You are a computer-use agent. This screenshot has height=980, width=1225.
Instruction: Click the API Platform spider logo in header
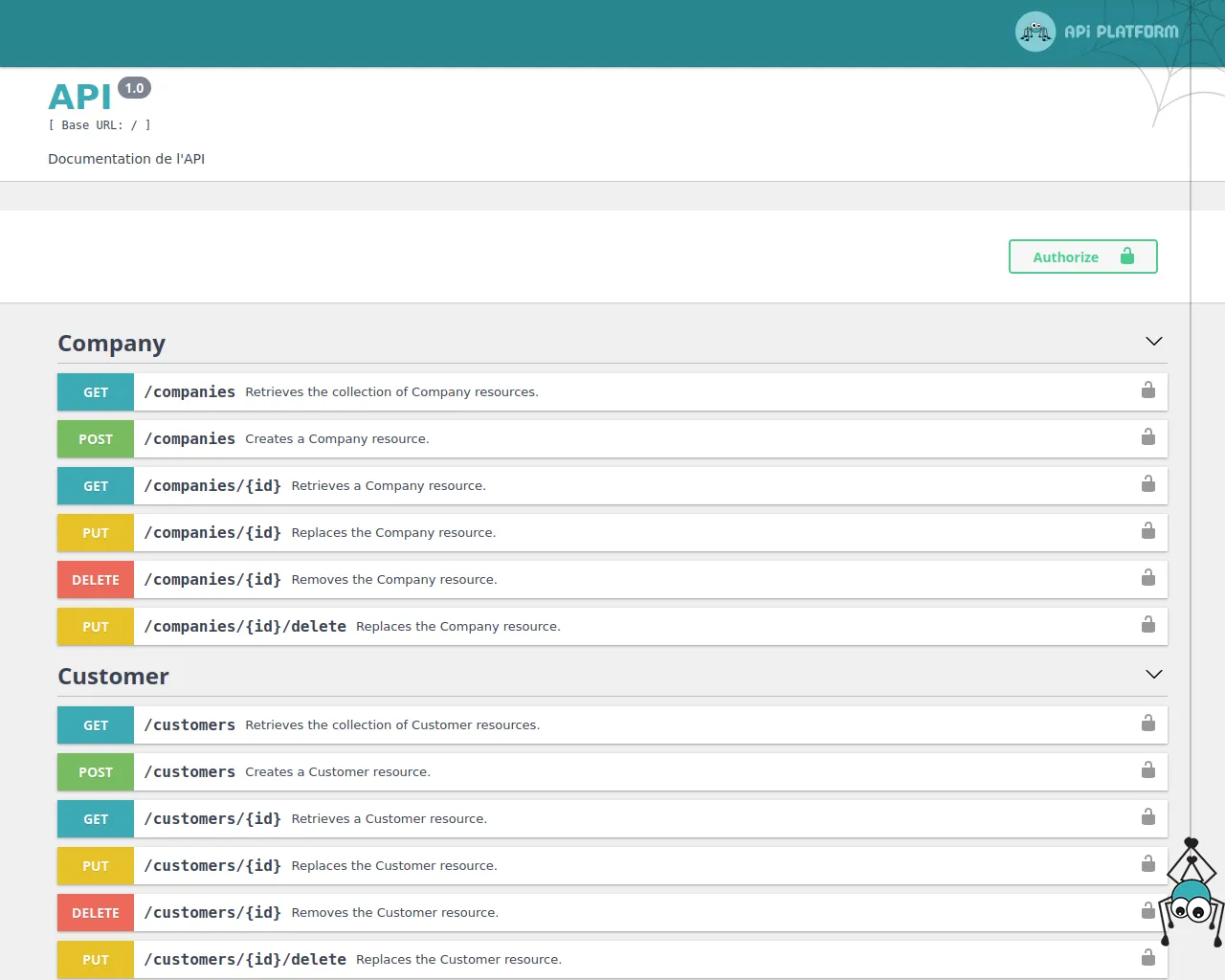pos(1035,31)
